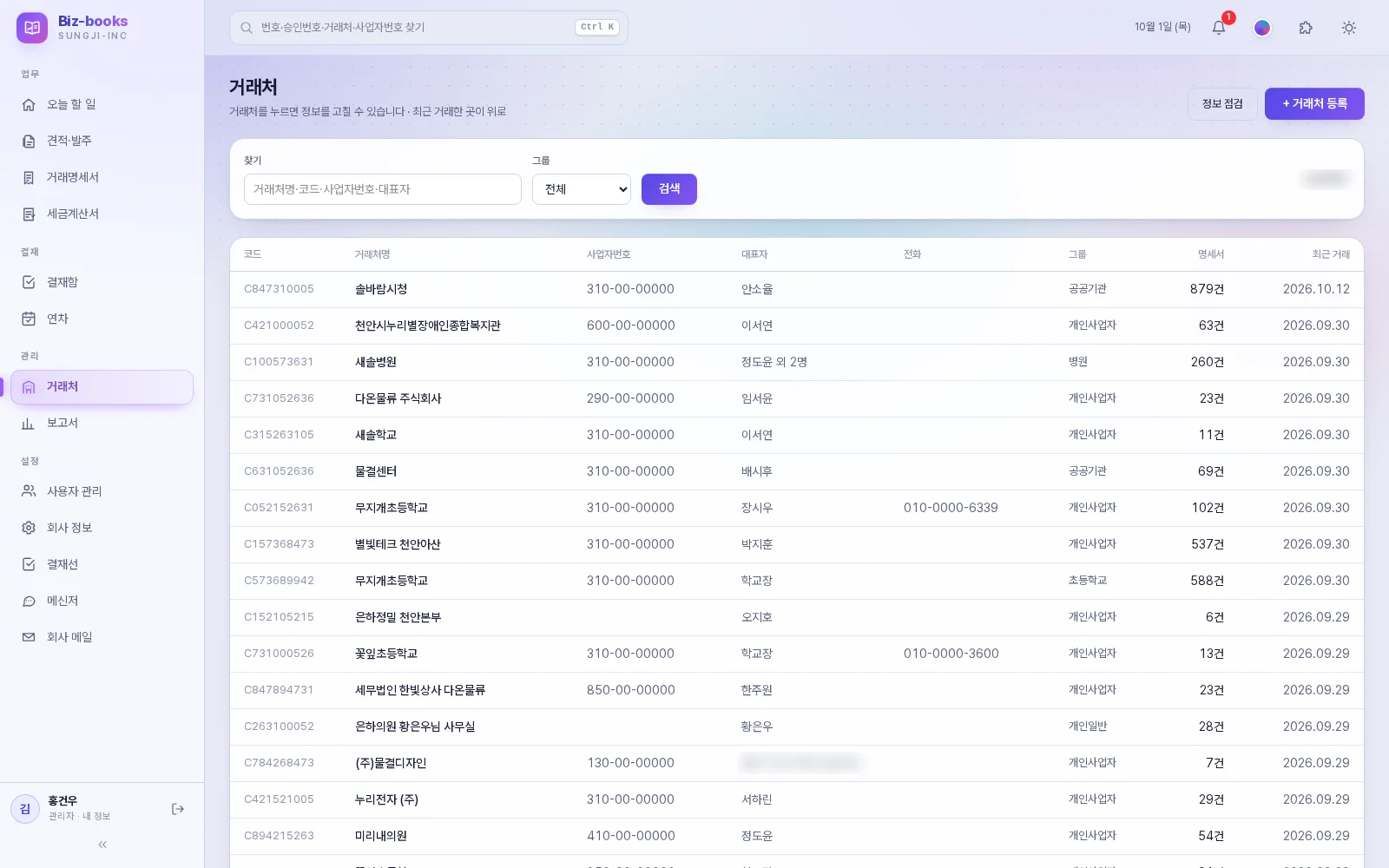
Task: Click code C100573631
Action: coord(279,362)
